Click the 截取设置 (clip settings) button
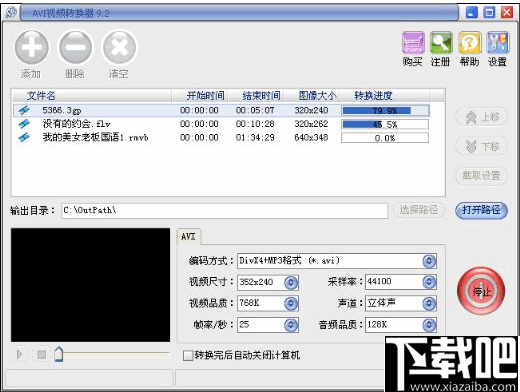Viewport: 520px width, 392px height. click(x=482, y=175)
